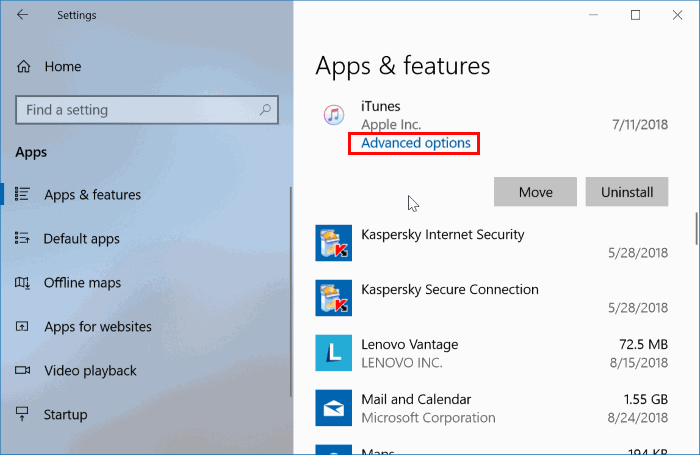The height and width of the screenshot is (455, 700).
Task: Click the sidebar scrollbar
Action: (x=291, y=292)
